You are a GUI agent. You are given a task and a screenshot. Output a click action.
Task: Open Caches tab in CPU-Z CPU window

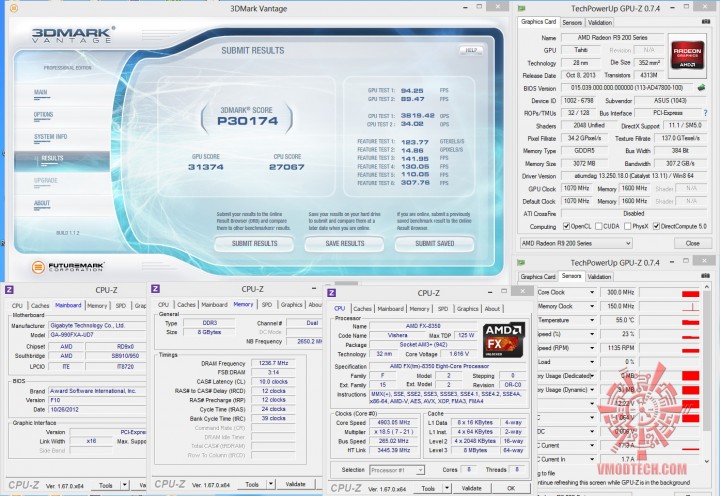362,309
